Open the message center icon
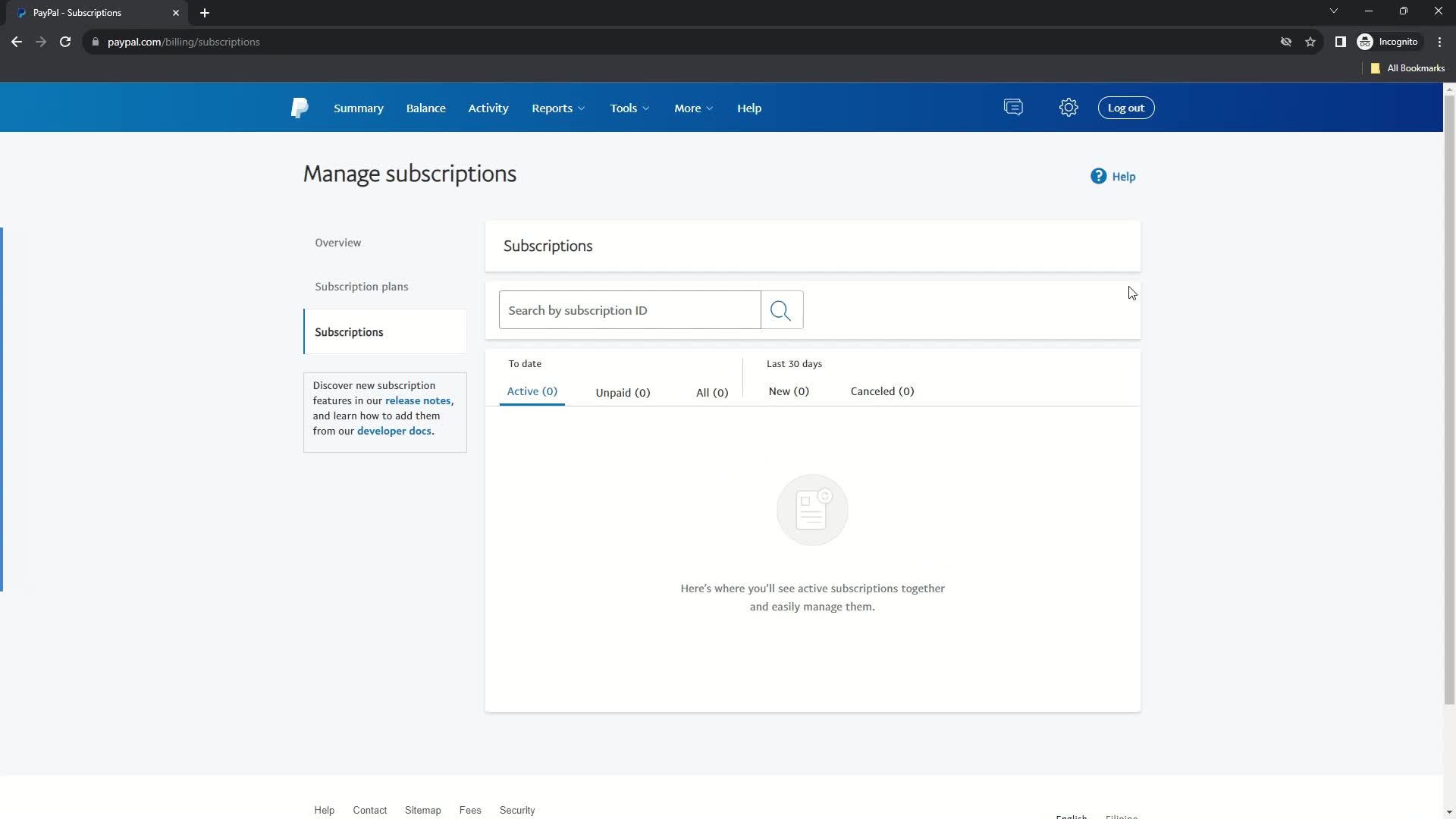The height and width of the screenshot is (819, 1456). (1013, 108)
